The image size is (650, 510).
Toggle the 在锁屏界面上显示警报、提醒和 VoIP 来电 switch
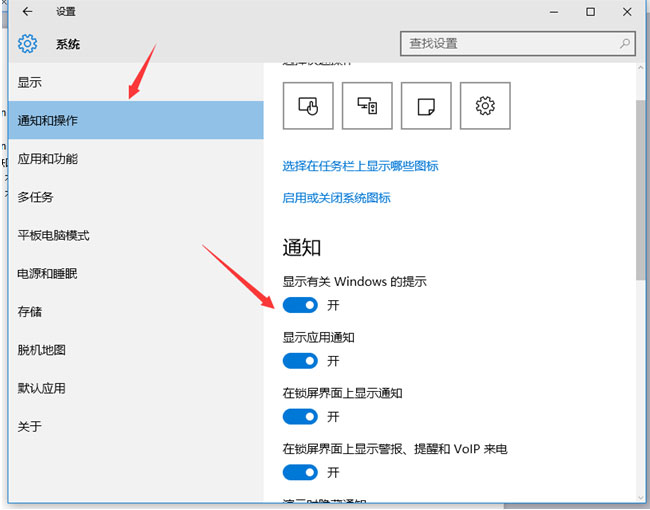point(300,472)
